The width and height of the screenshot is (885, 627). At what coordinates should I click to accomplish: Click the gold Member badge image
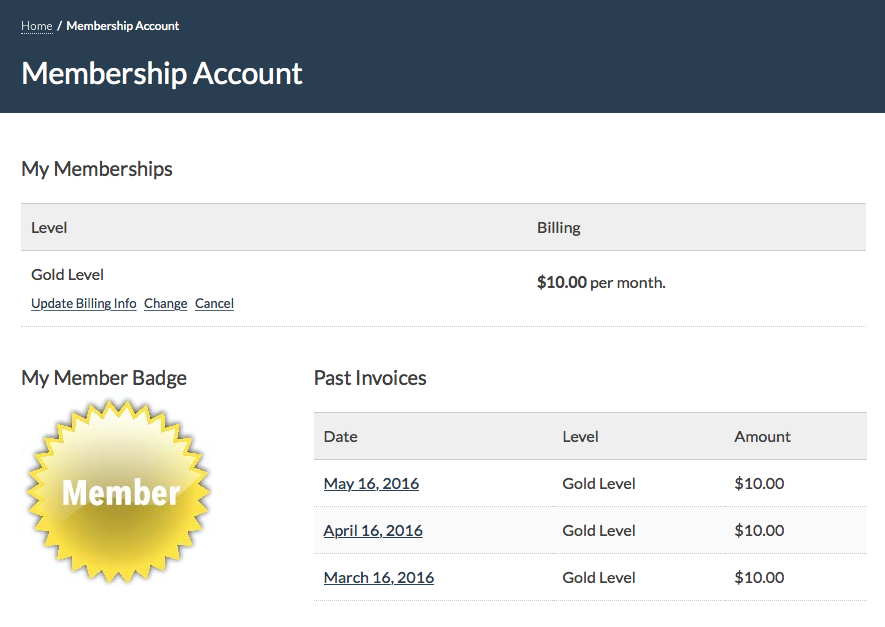point(118,491)
